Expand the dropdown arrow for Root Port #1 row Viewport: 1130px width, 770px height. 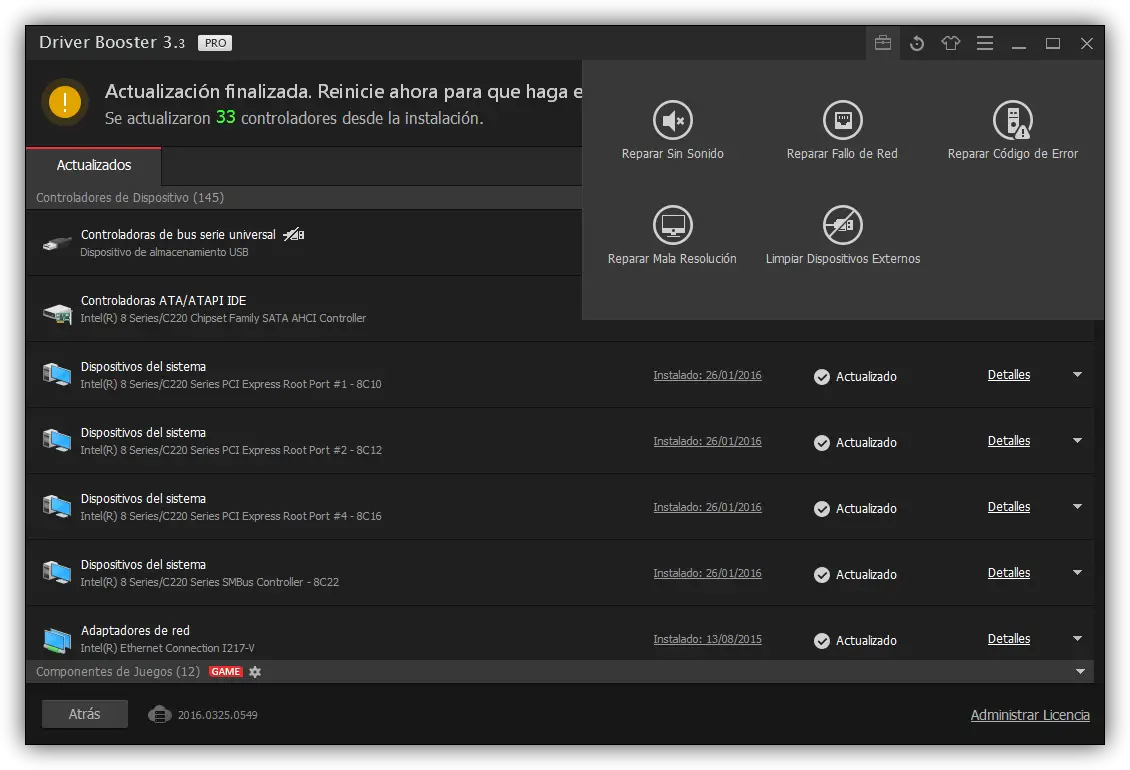pos(1077,375)
